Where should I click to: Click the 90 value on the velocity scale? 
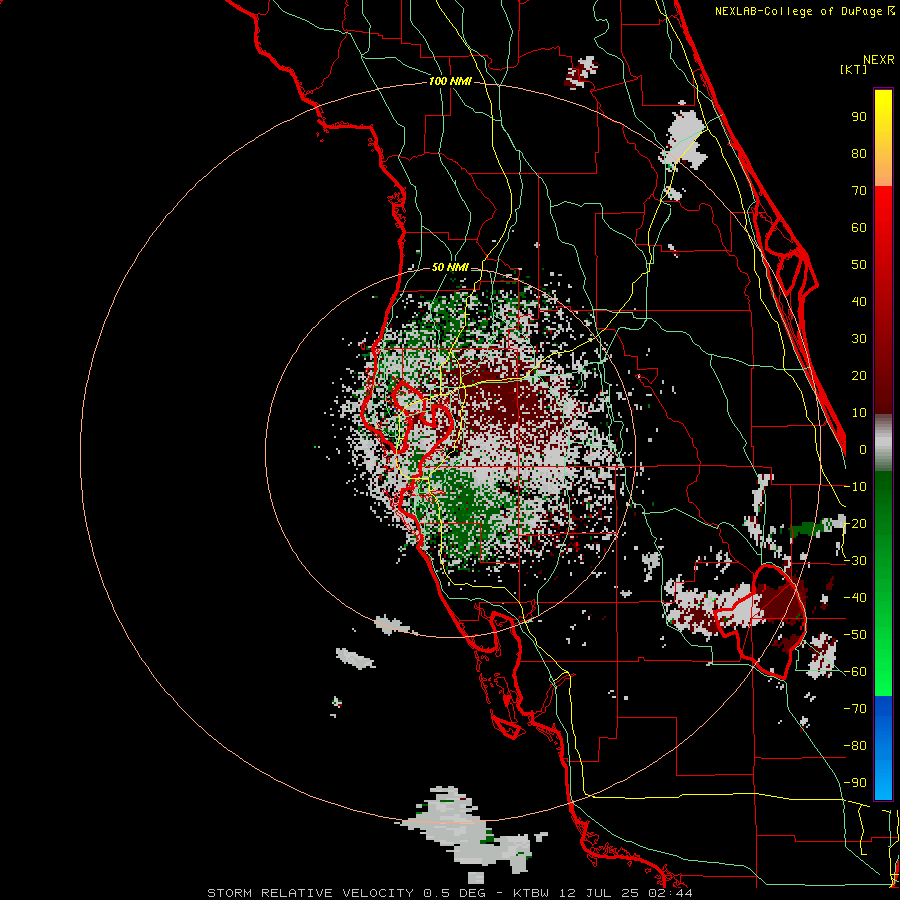click(859, 117)
